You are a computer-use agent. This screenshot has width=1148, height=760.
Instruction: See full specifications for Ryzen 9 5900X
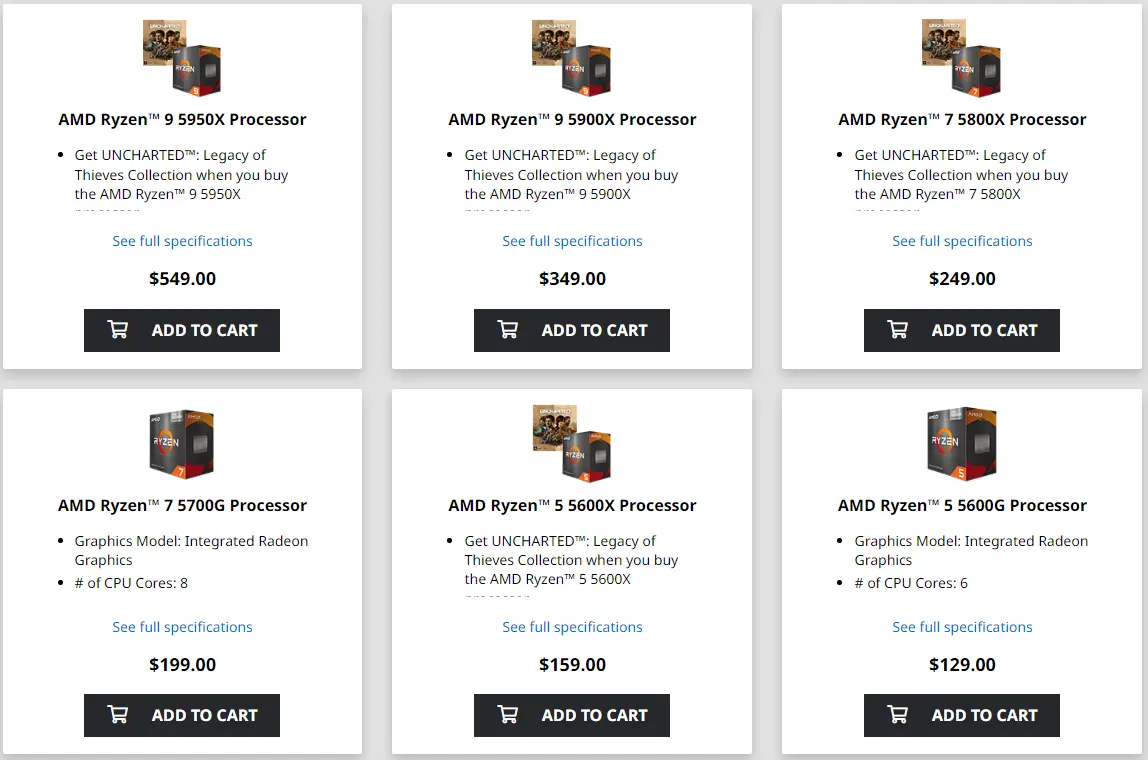click(572, 241)
